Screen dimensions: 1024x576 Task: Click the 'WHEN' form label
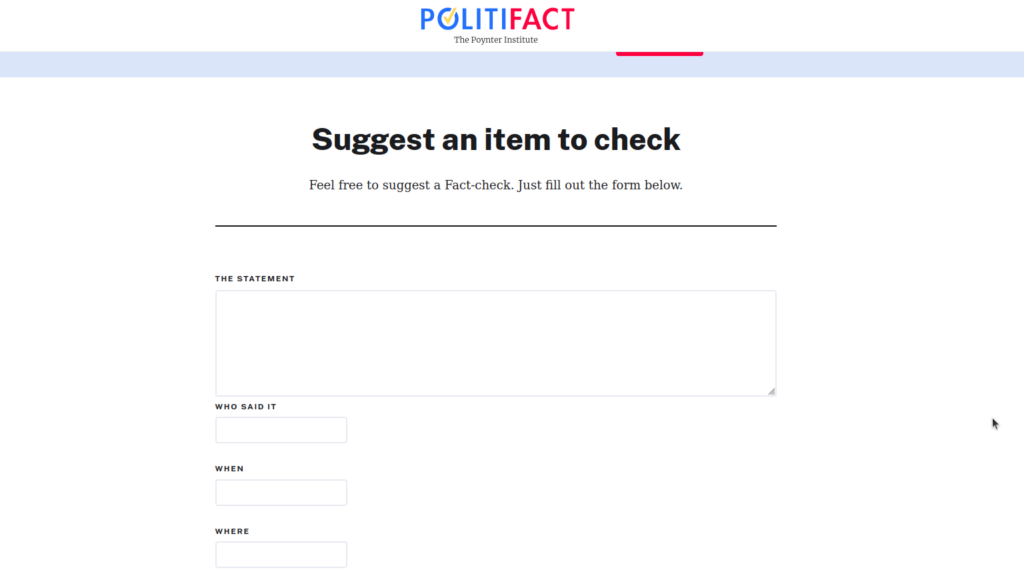click(x=230, y=468)
